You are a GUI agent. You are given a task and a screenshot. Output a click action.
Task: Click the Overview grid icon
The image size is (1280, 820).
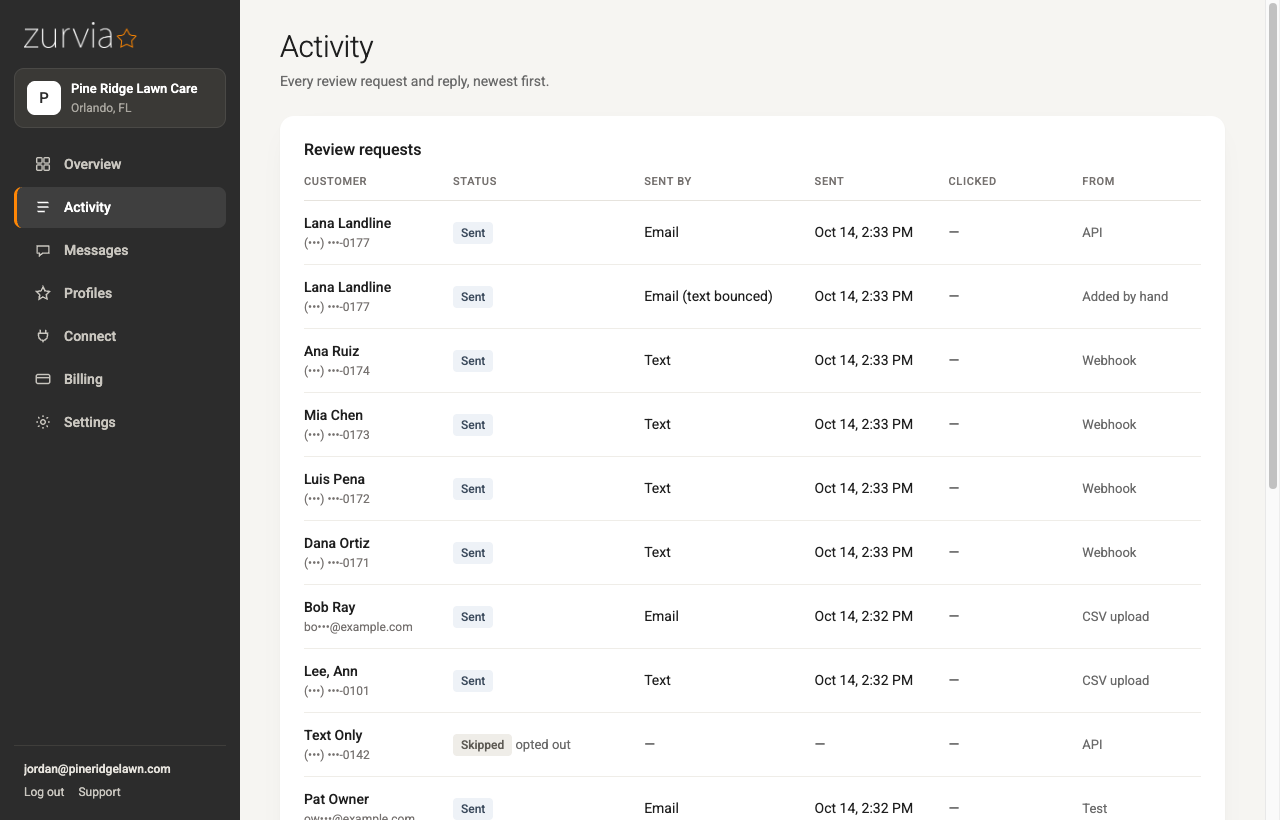43,164
